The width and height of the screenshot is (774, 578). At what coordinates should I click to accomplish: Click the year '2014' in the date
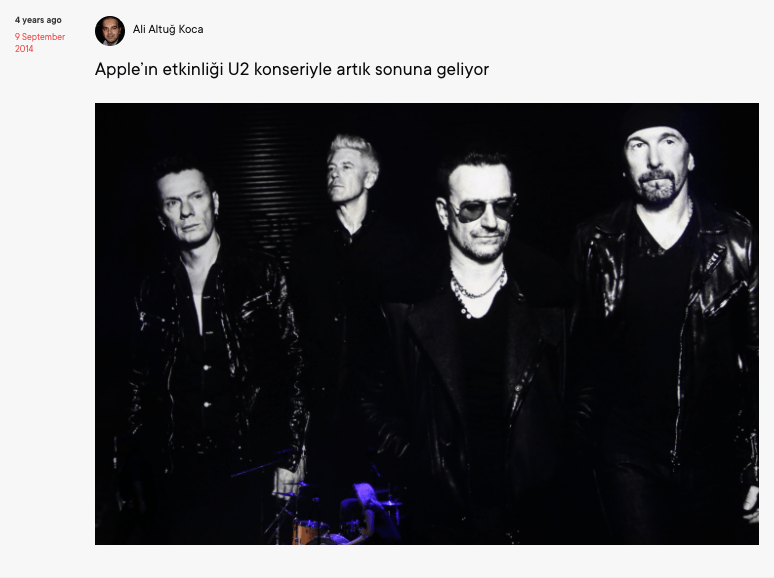(x=24, y=48)
